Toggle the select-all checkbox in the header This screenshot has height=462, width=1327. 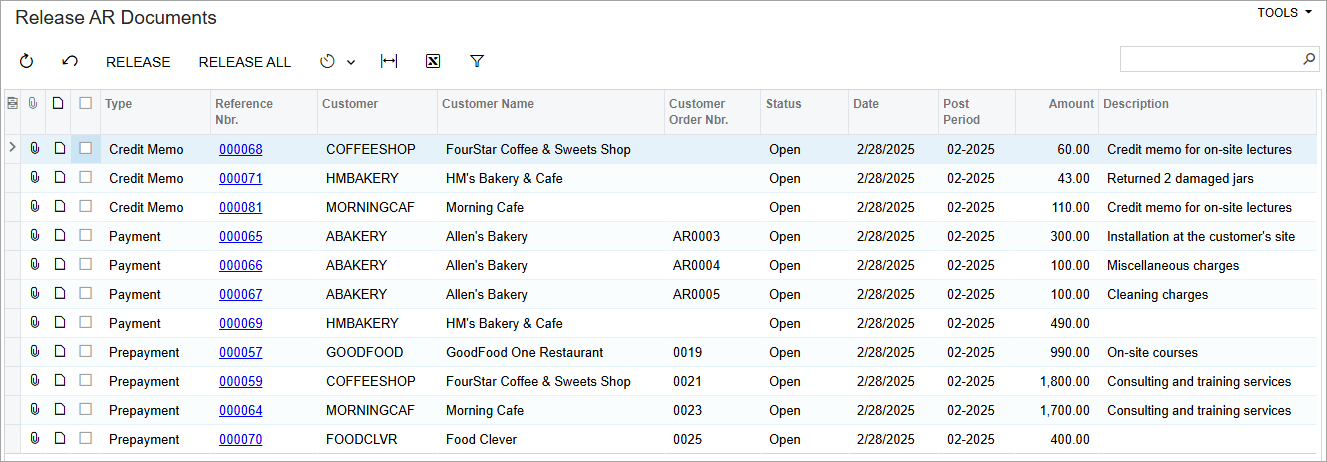pyautogui.click(x=86, y=103)
